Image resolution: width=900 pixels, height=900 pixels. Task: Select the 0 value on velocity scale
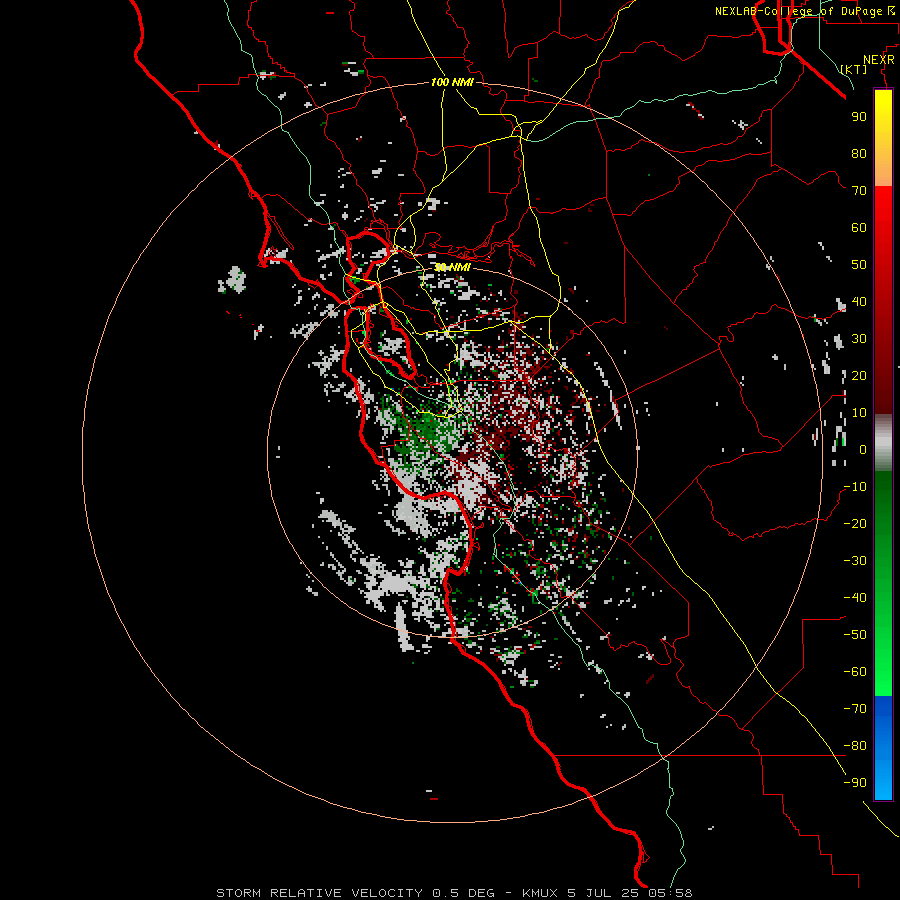click(x=863, y=449)
